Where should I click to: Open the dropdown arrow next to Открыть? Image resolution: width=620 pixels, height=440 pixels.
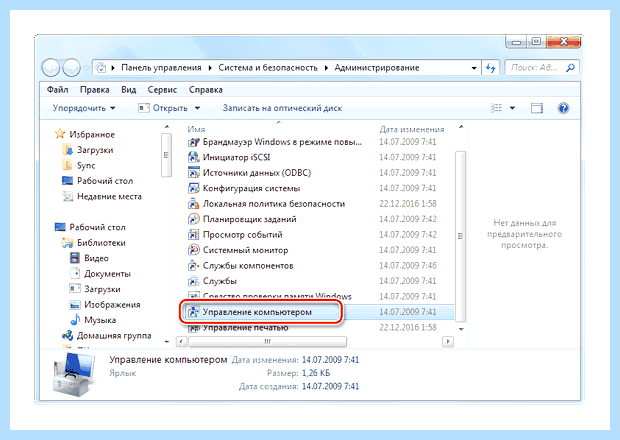click(x=197, y=108)
